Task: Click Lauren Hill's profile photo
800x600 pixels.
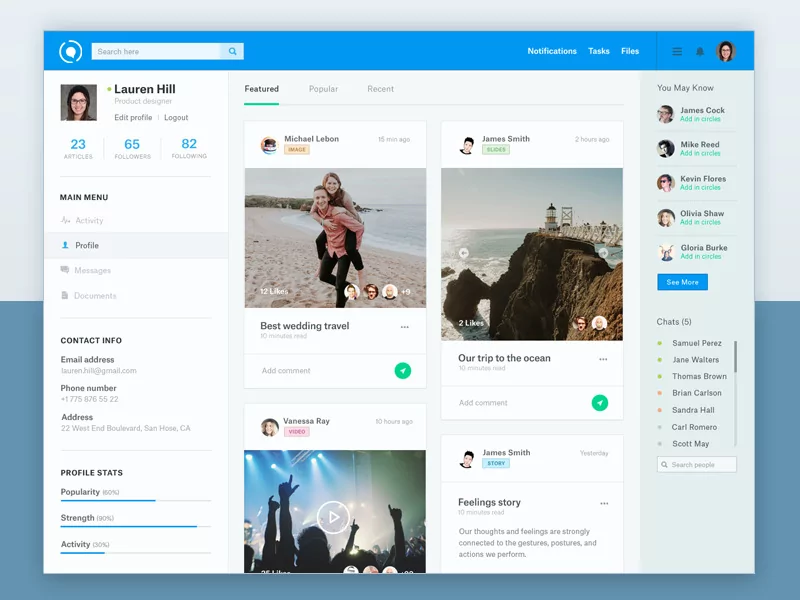Action: click(79, 103)
